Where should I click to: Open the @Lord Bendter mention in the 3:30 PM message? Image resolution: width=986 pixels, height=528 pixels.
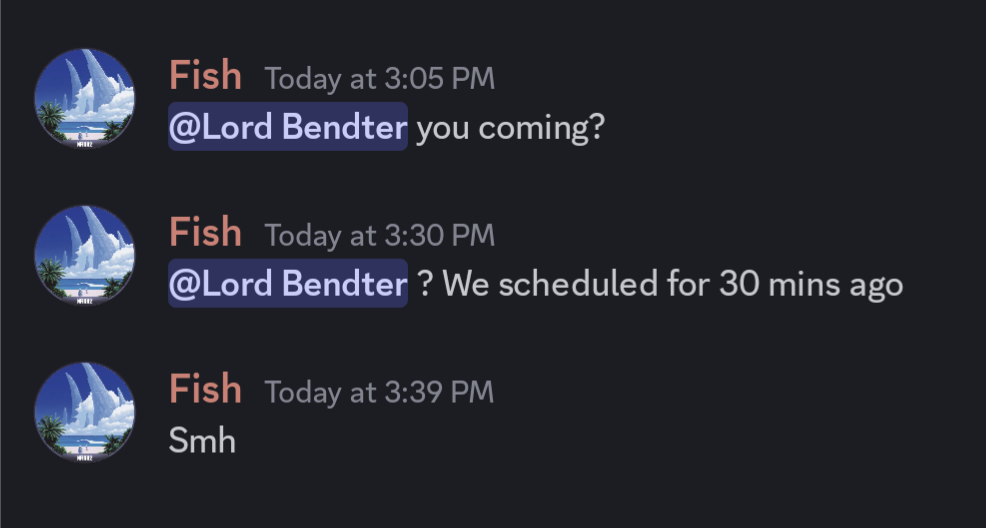point(288,283)
